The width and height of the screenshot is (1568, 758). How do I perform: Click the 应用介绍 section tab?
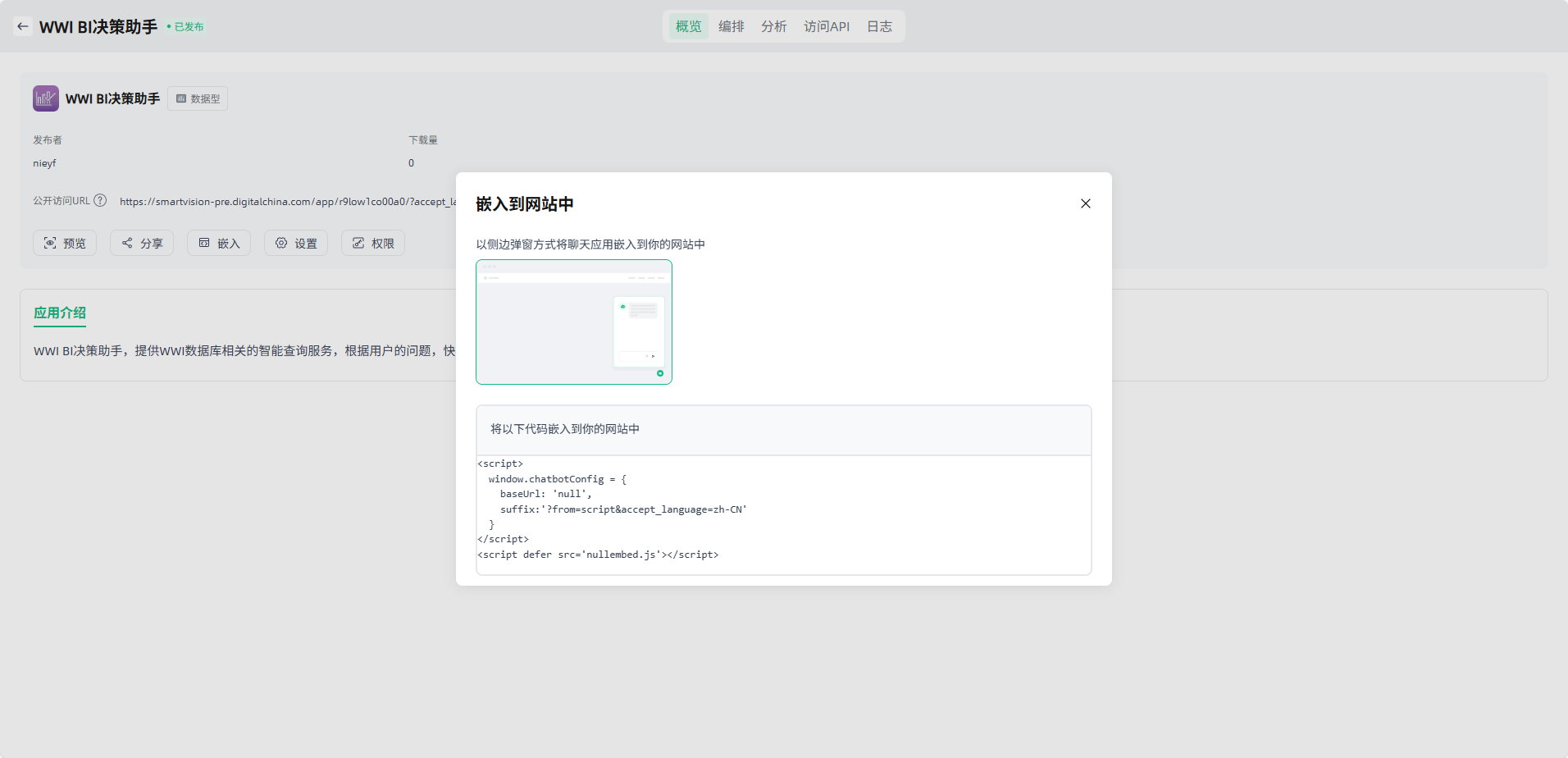[60, 313]
